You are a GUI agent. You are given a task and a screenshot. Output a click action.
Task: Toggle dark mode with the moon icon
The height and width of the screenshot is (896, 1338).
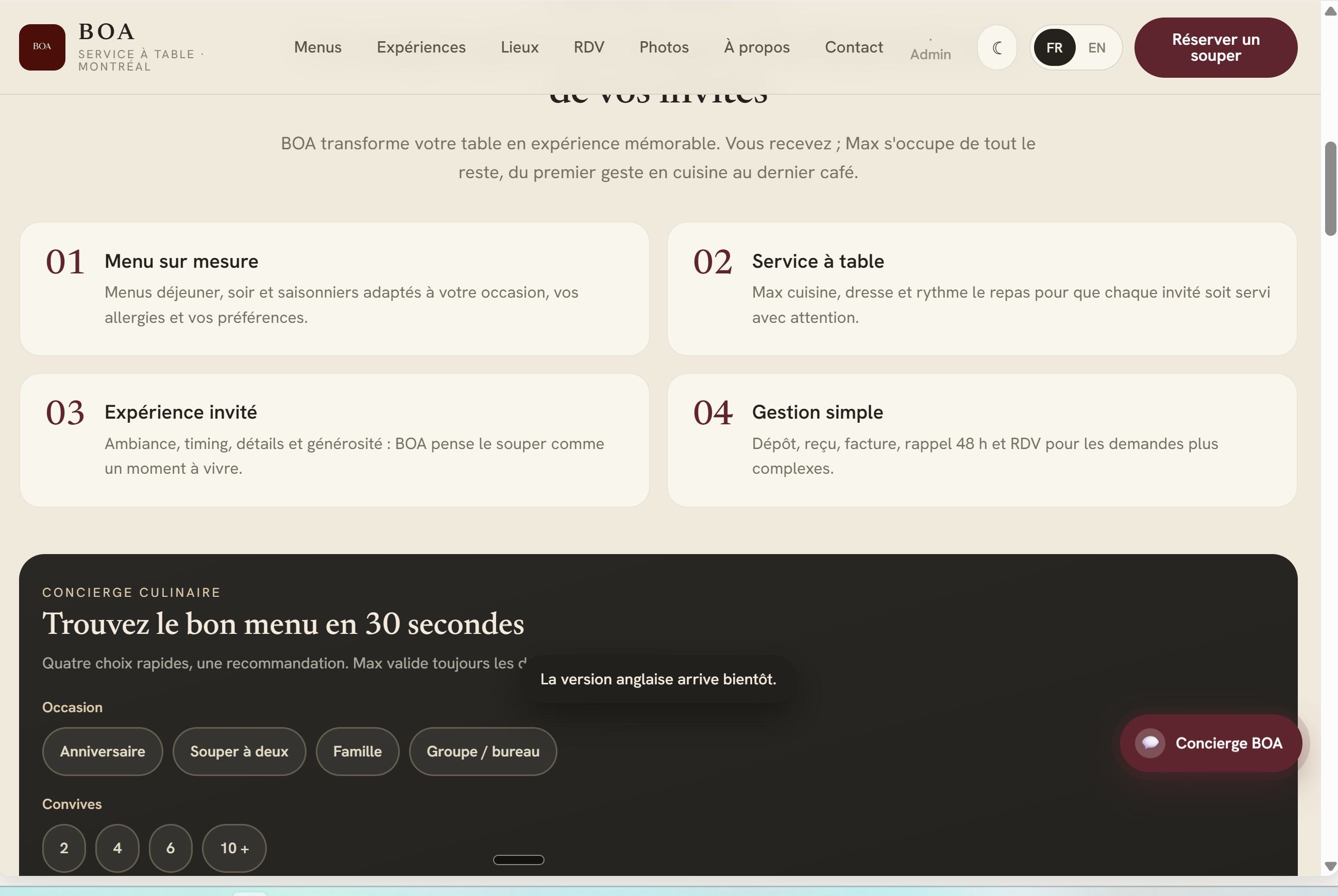click(x=997, y=47)
